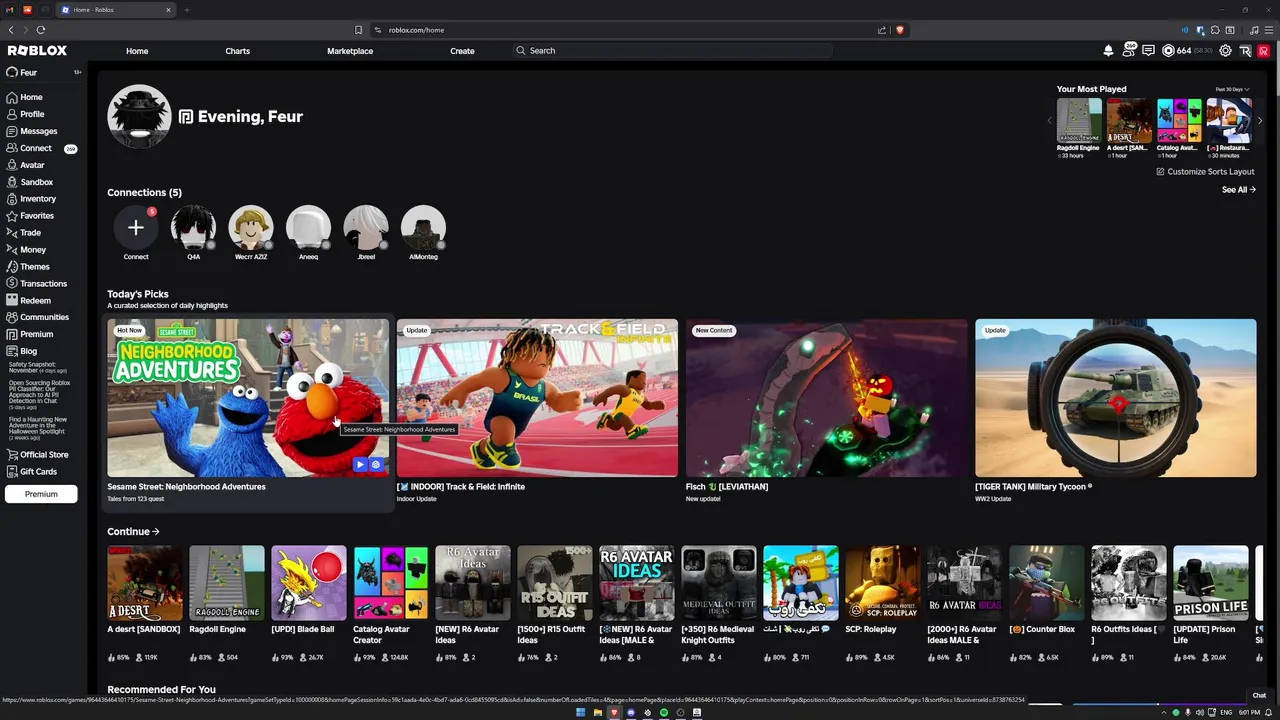1280x720 pixels.
Task: Open Official Store in the sidebar
Action: pos(37,455)
